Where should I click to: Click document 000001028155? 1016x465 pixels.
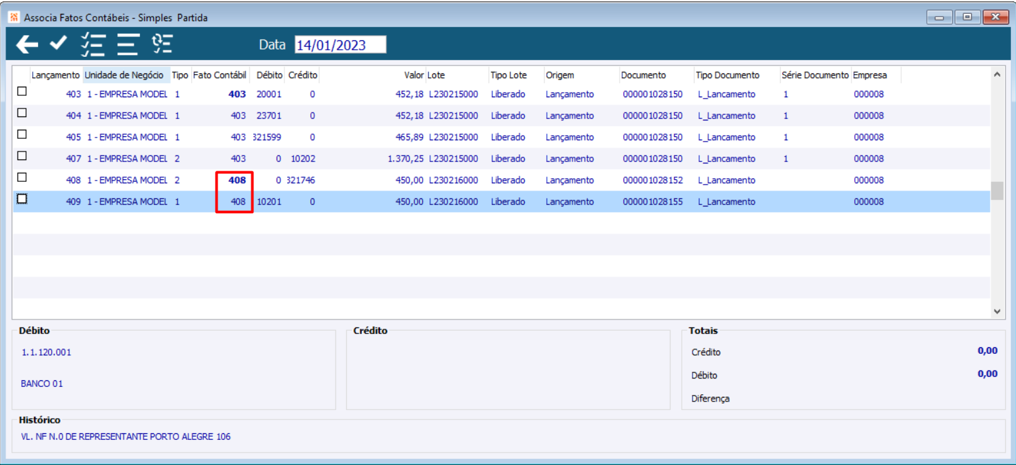(x=653, y=201)
